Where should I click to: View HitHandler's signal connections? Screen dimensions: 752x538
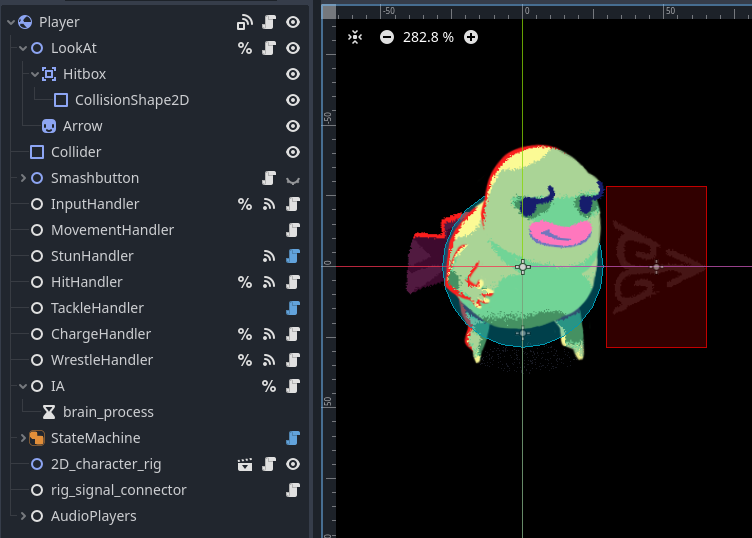pos(269,282)
